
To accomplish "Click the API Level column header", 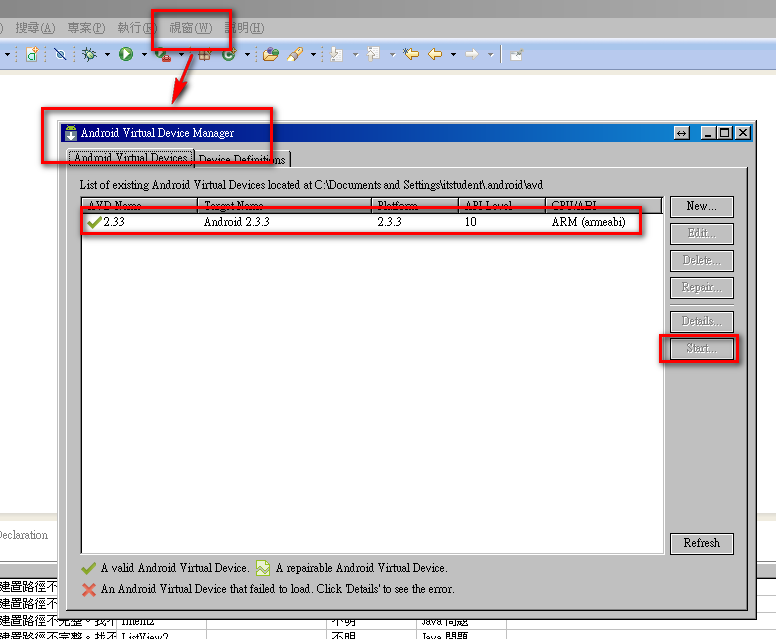I will 502,205.
